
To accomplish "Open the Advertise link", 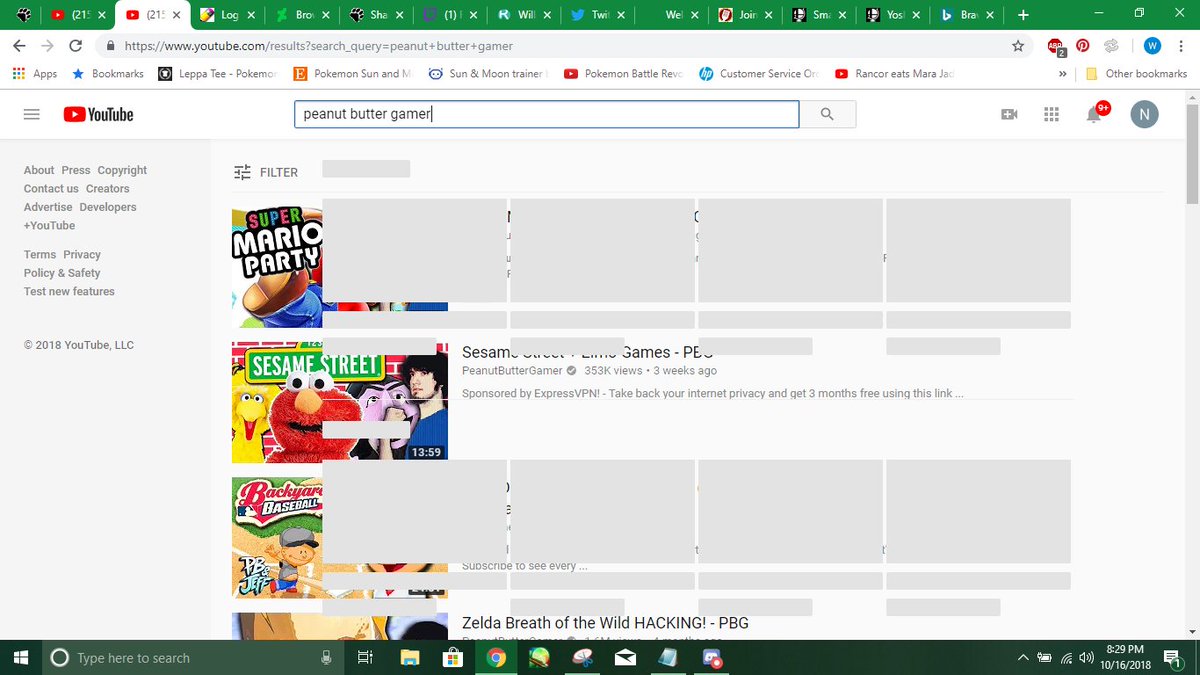I will click(48, 207).
